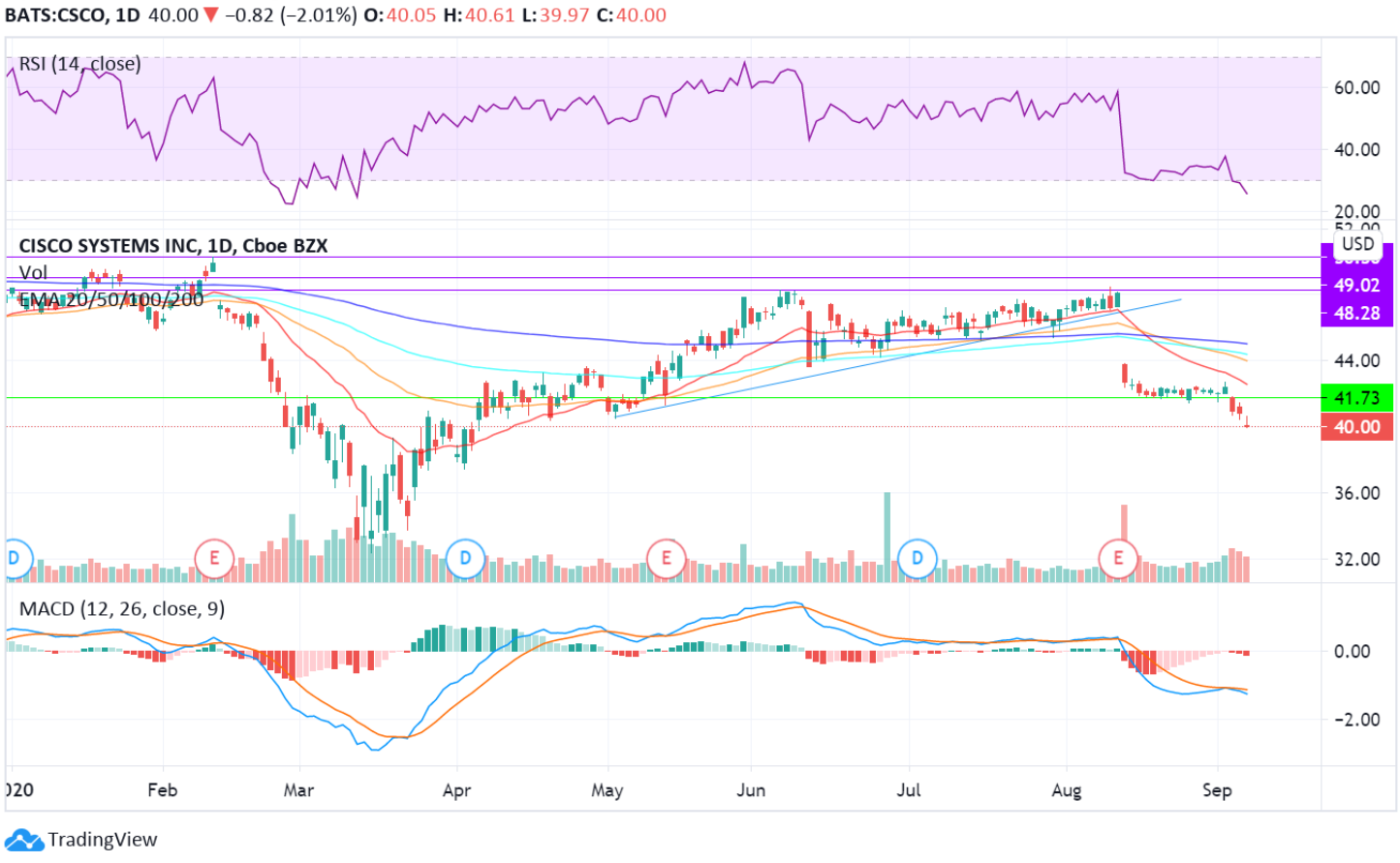Select the purple 48.28 price label

click(x=1356, y=313)
